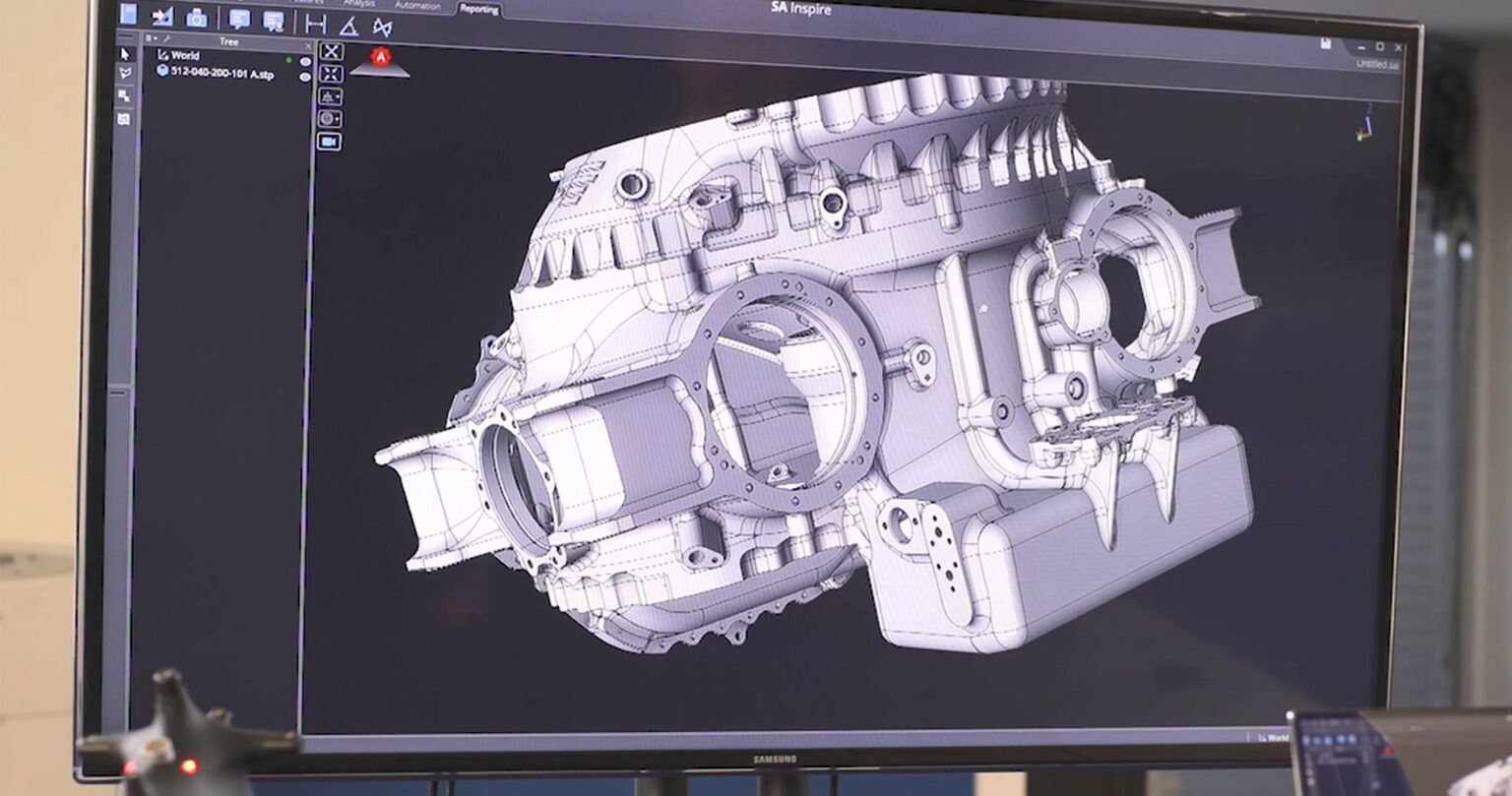Select the arrow selection tool

[126, 55]
